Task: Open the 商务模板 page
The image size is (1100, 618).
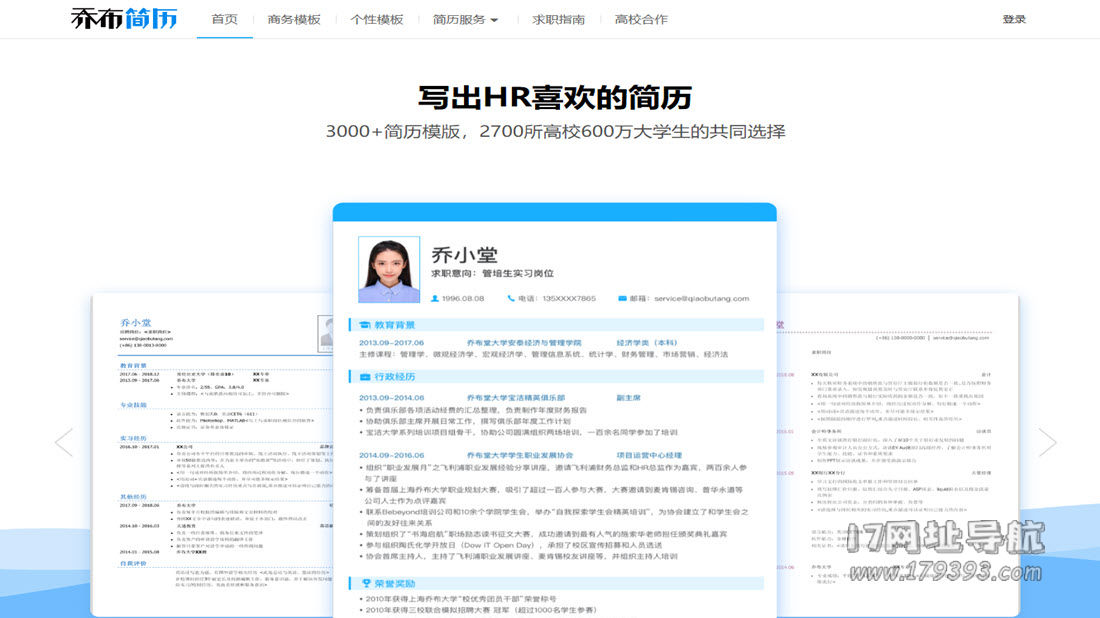Action: 294,19
